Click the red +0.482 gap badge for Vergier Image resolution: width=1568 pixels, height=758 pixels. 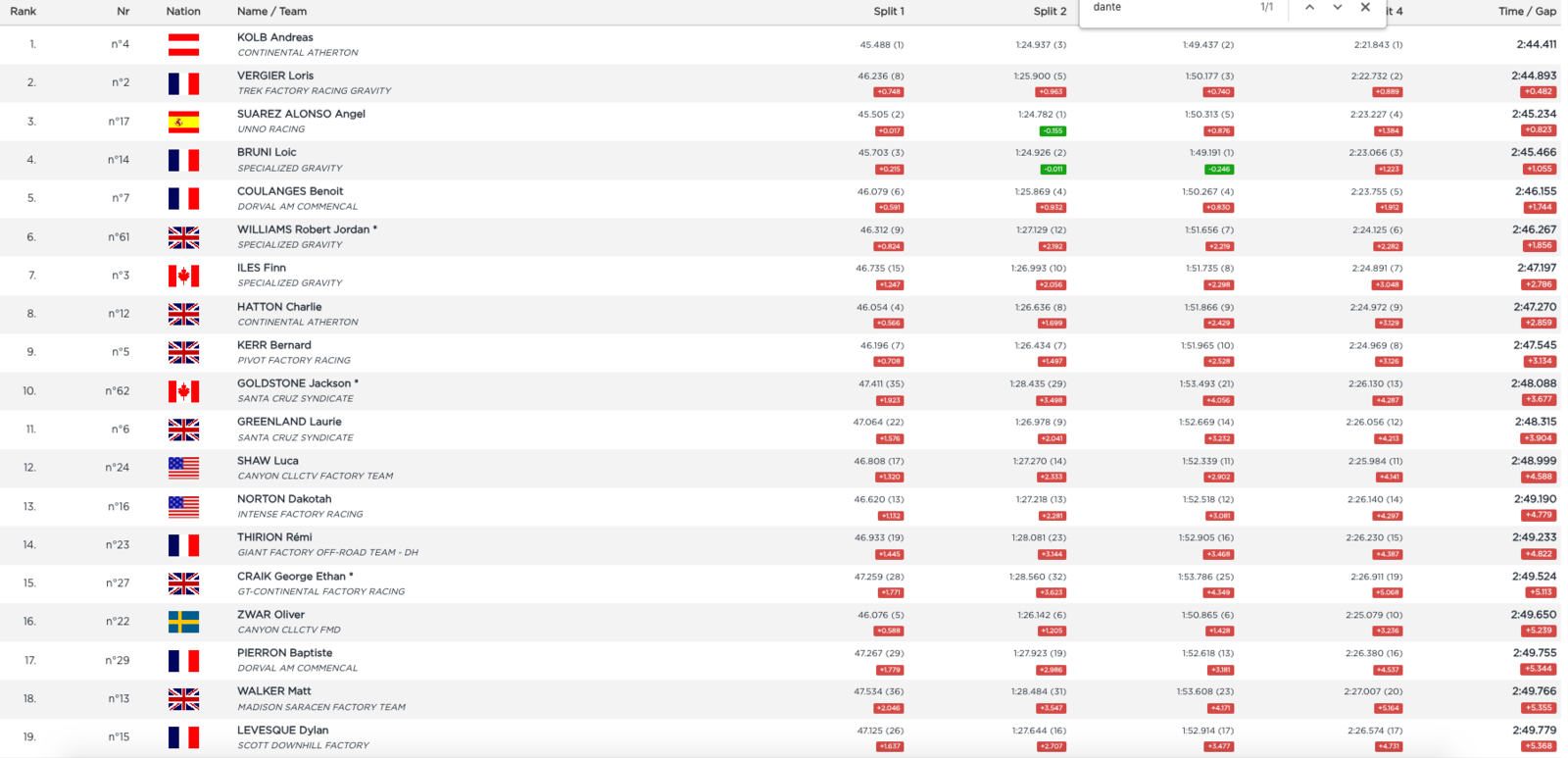tap(1538, 92)
